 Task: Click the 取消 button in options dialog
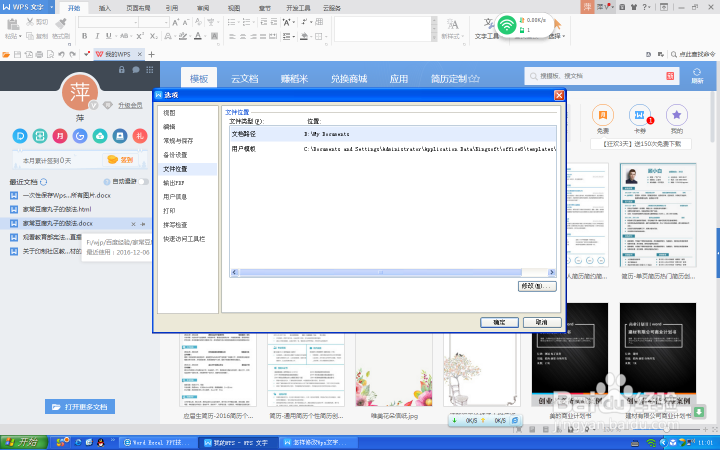click(x=542, y=322)
